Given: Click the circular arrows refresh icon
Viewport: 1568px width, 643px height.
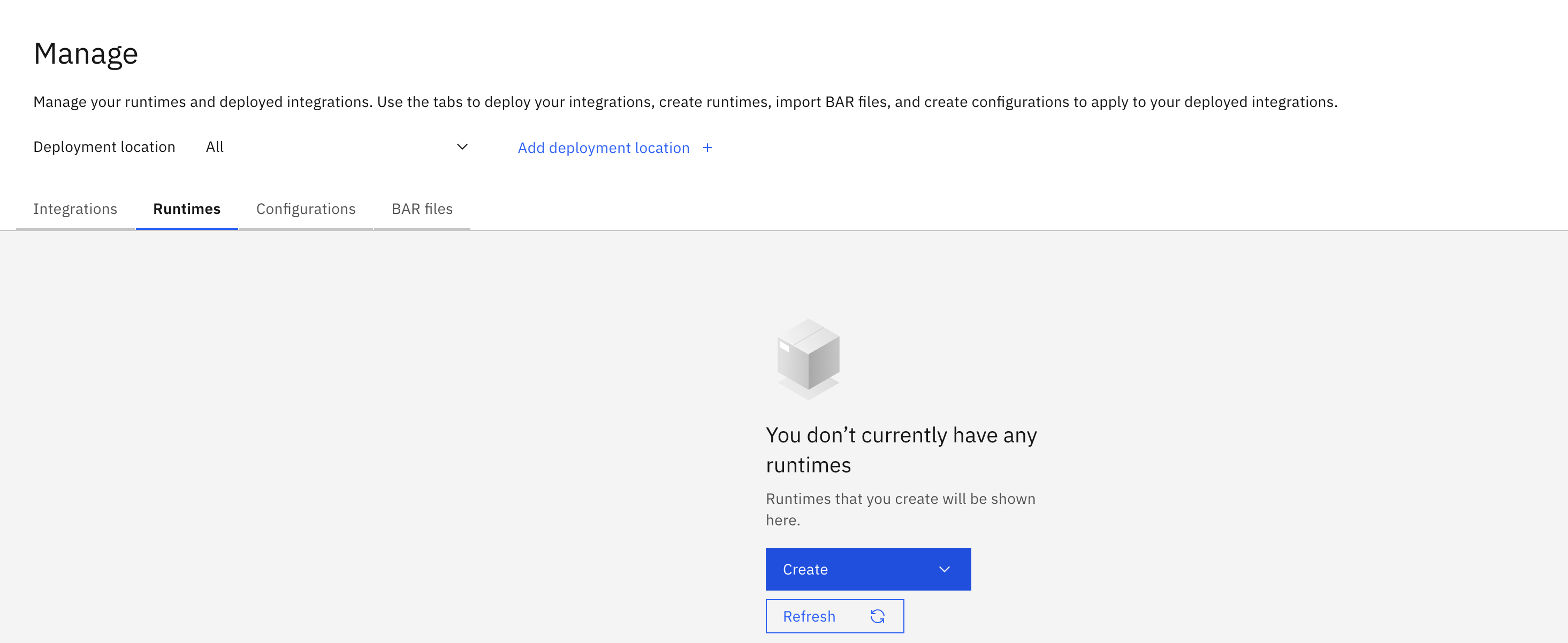Looking at the screenshot, I should (x=877, y=616).
